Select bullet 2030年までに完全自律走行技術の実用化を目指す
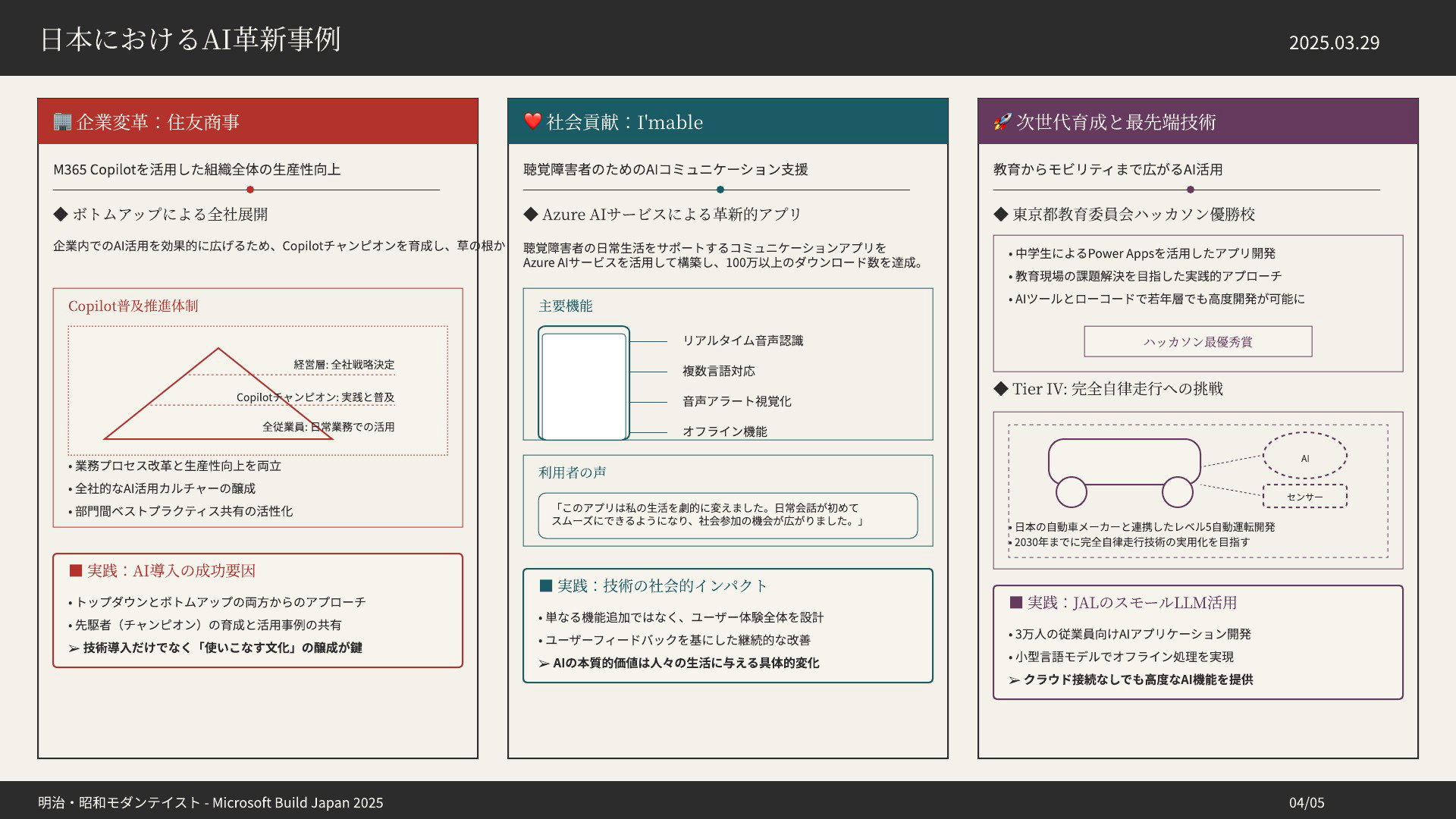The image size is (1456, 819). [1129, 542]
